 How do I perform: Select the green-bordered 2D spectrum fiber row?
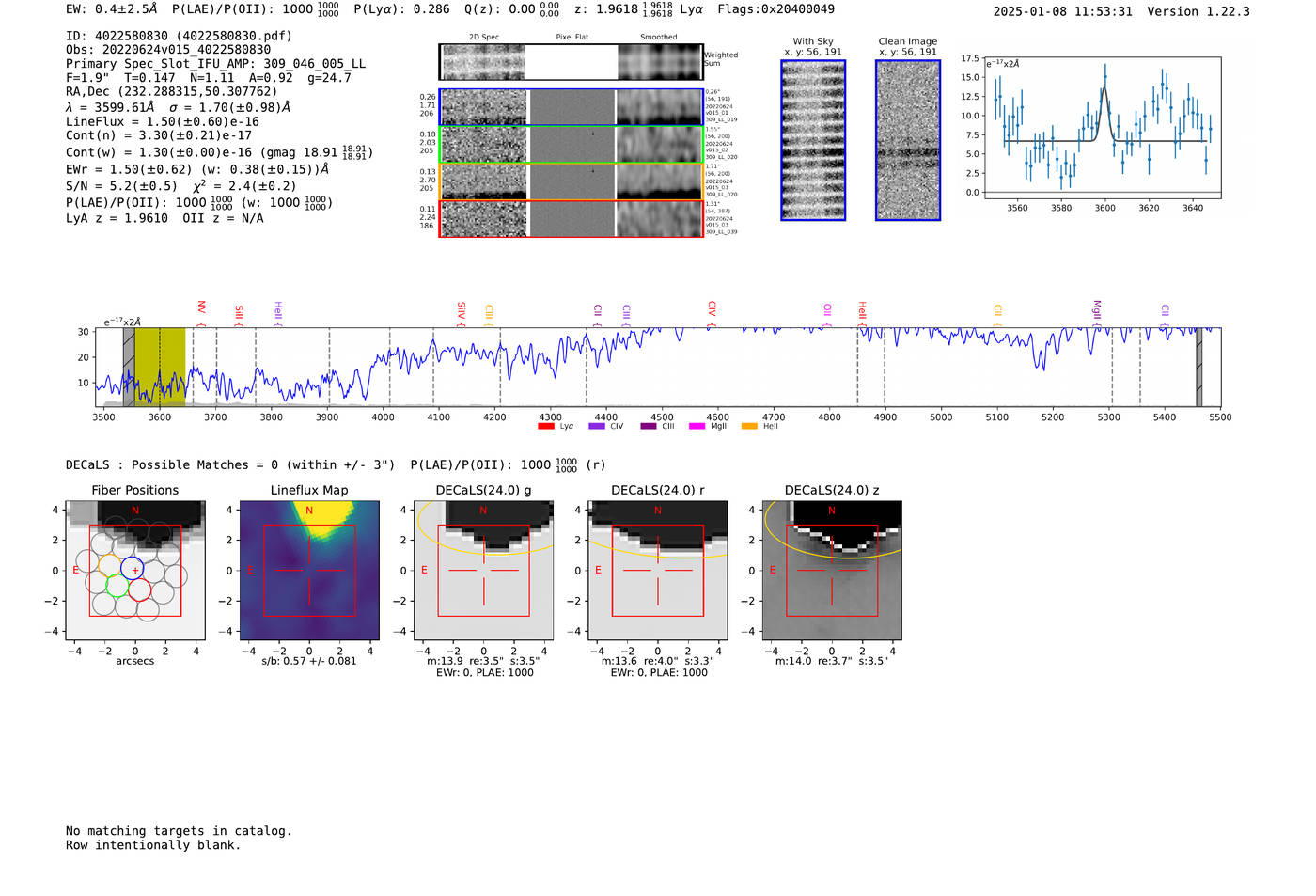(x=572, y=145)
